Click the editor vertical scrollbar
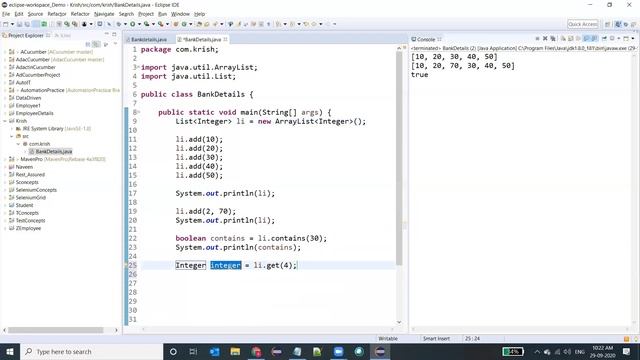The width and height of the screenshot is (640, 360). [x=399, y=158]
